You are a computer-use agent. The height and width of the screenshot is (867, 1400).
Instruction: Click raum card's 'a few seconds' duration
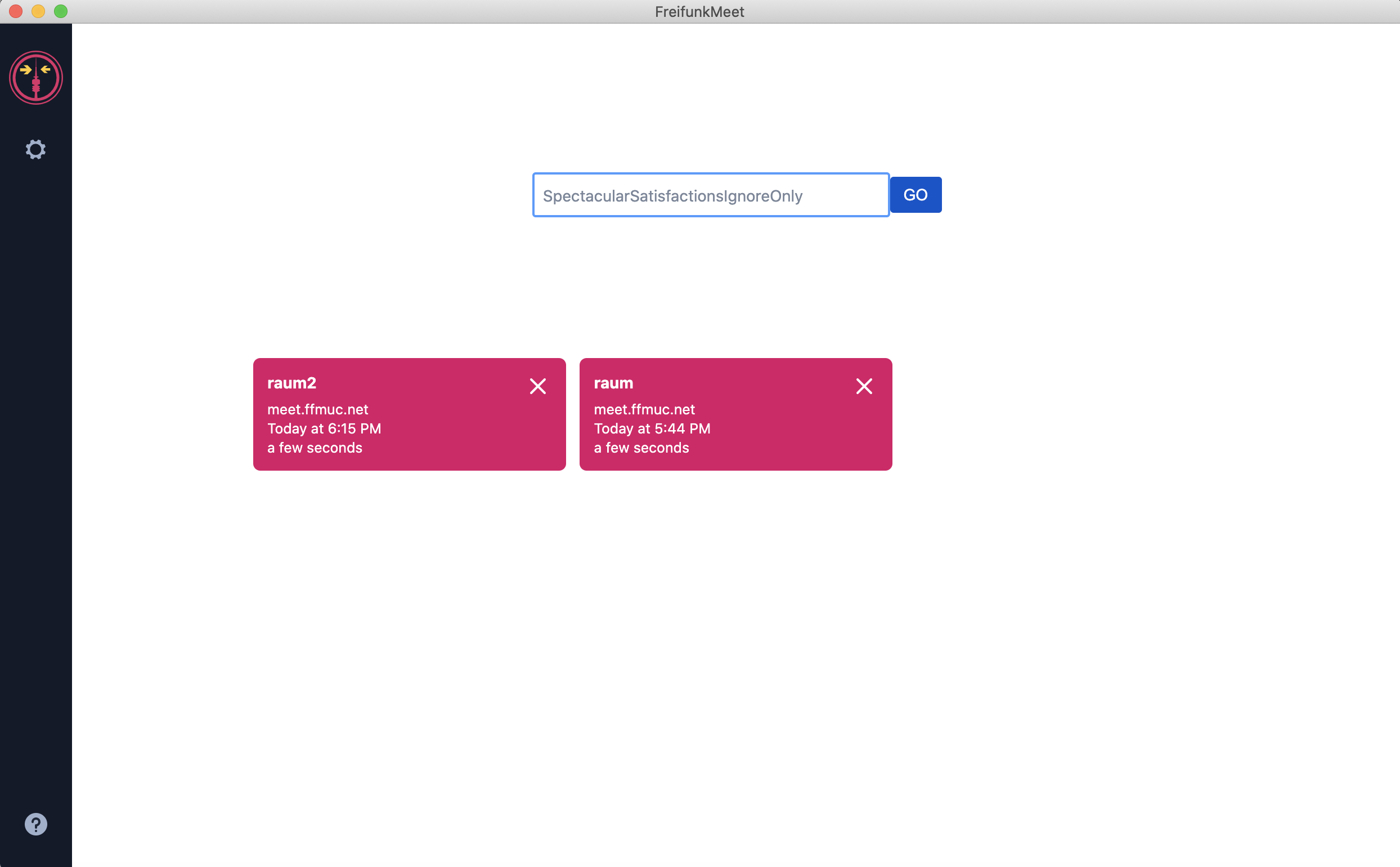[x=641, y=448]
